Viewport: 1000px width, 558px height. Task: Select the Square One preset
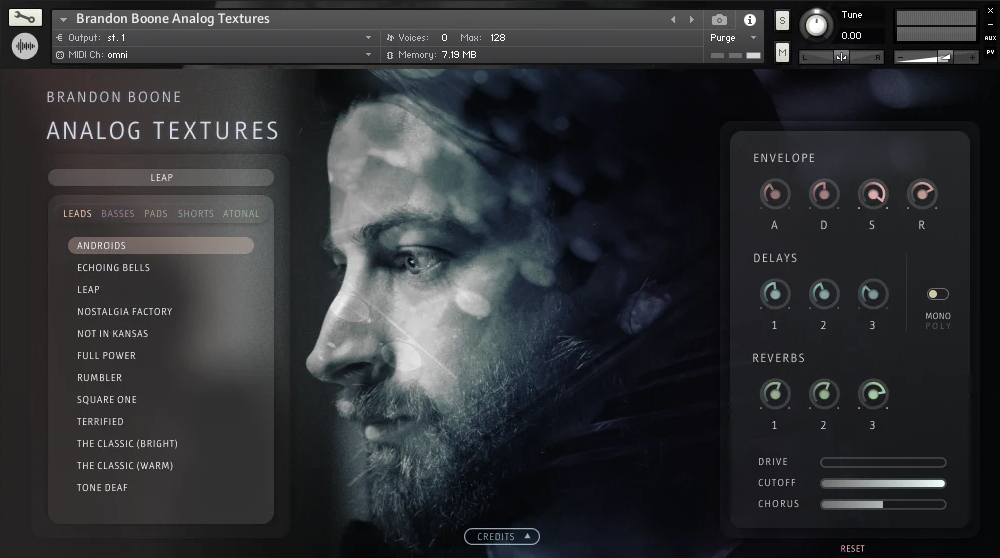(x=107, y=400)
